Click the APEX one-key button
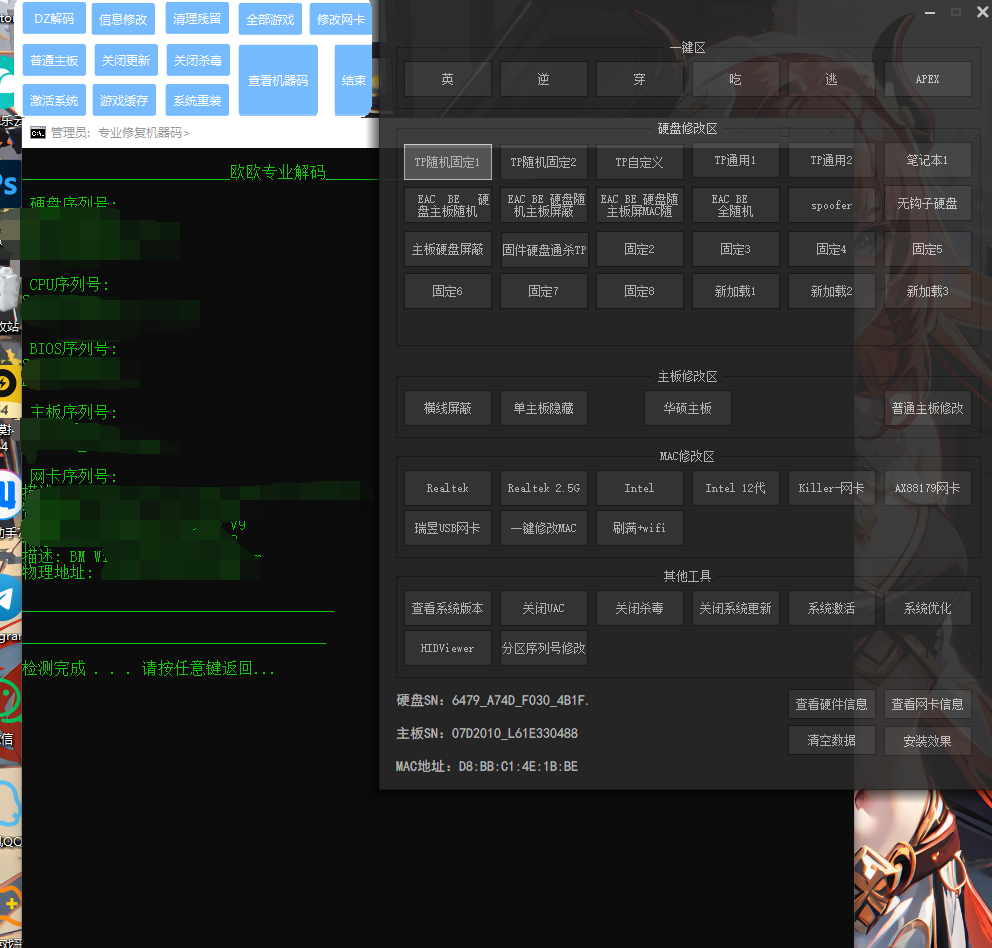 click(927, 79)
